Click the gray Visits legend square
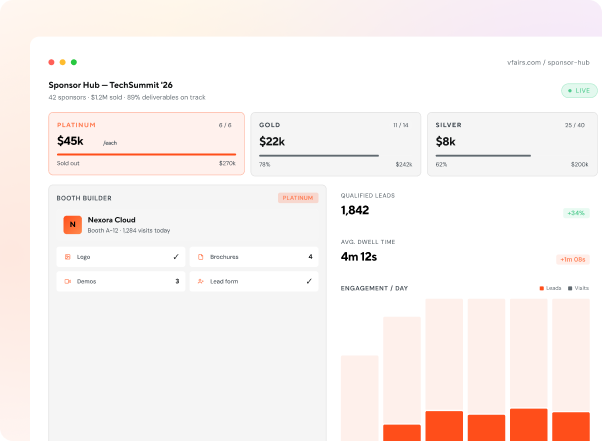602x441 pixels. point(570,288)
